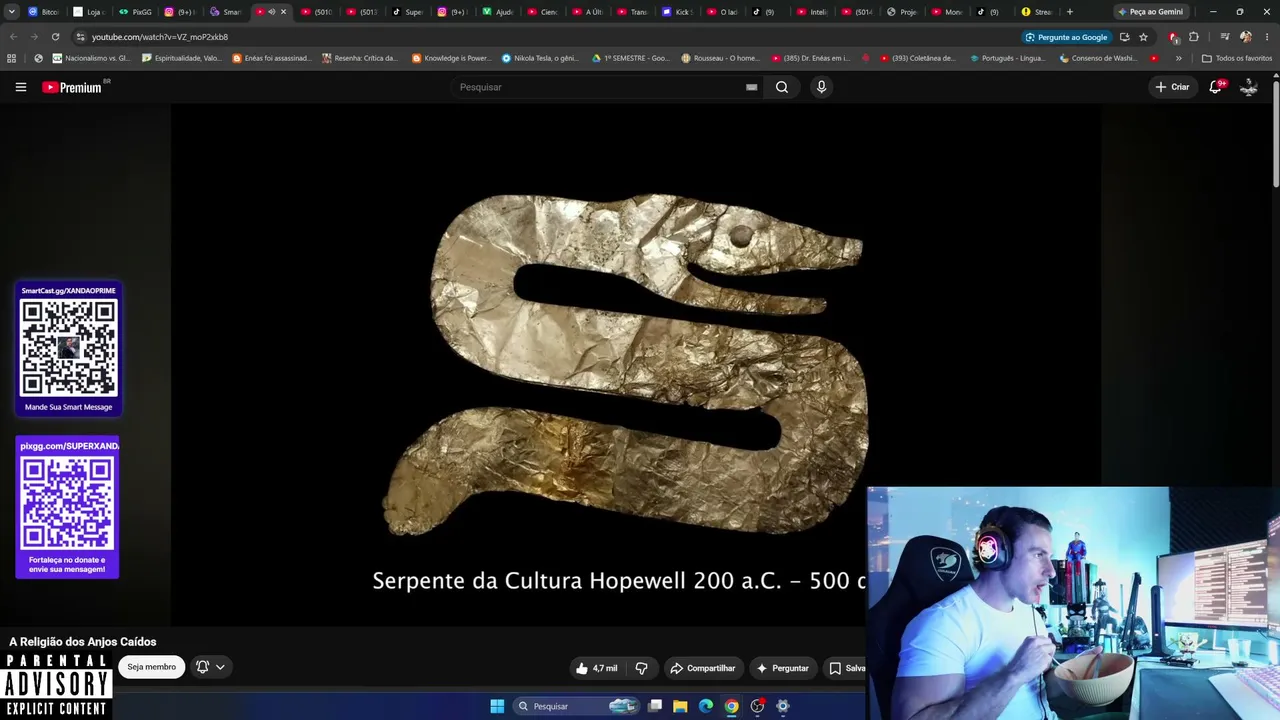Go to YouTube Premium home logo
The width and height of the screenshot is (1280, 720).
72,87
